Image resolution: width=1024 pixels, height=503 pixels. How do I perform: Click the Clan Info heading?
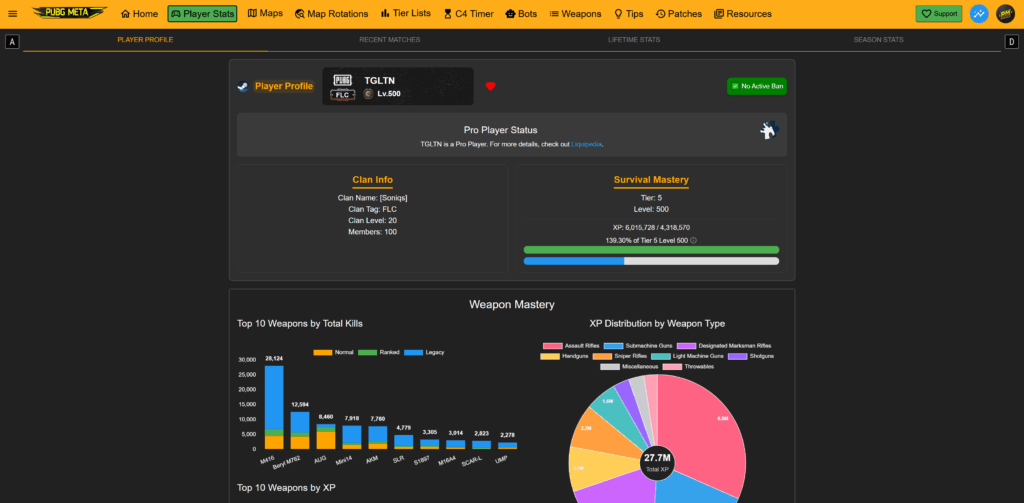[372, 180]
